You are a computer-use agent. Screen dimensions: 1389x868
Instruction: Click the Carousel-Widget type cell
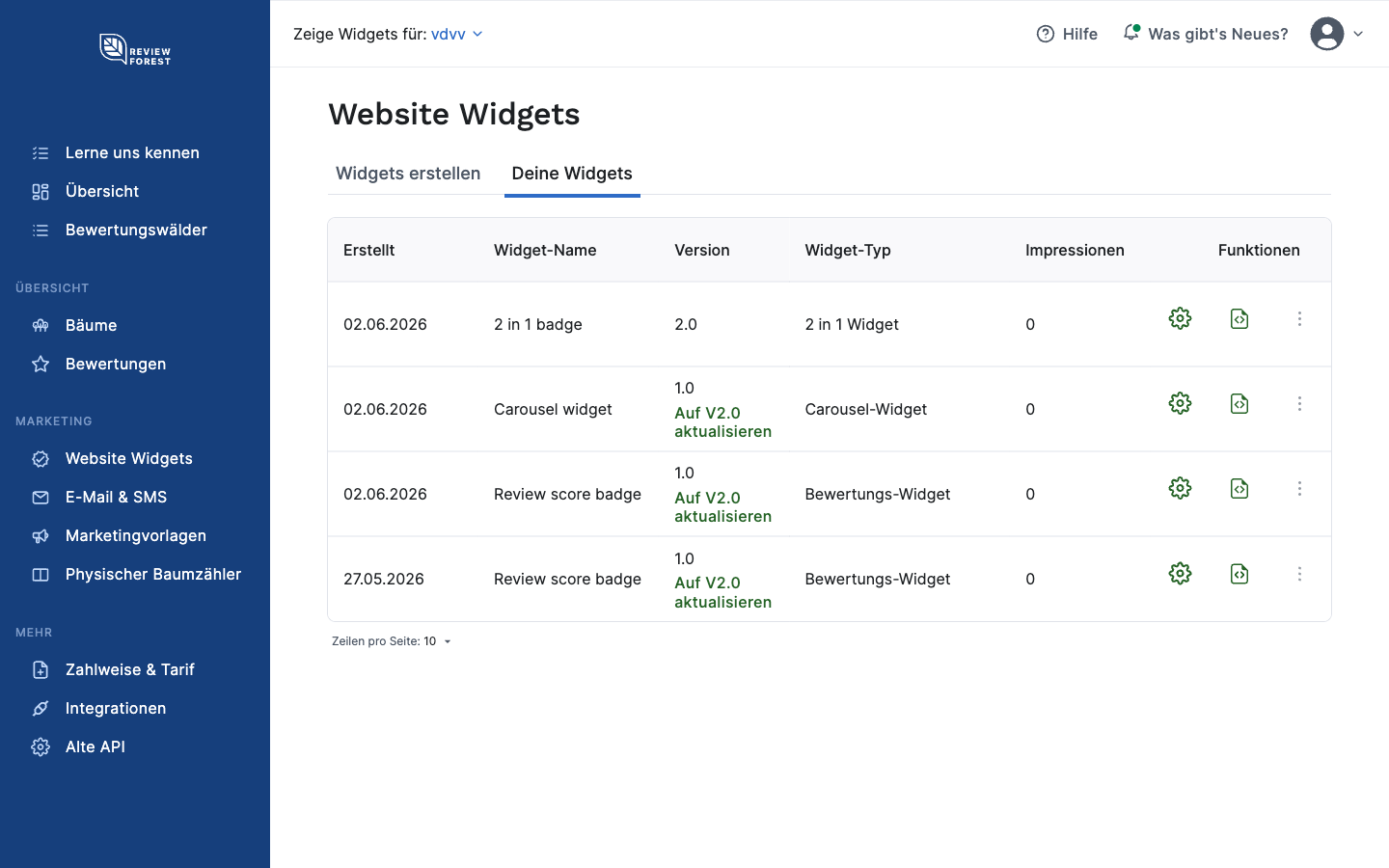point(866,410)
